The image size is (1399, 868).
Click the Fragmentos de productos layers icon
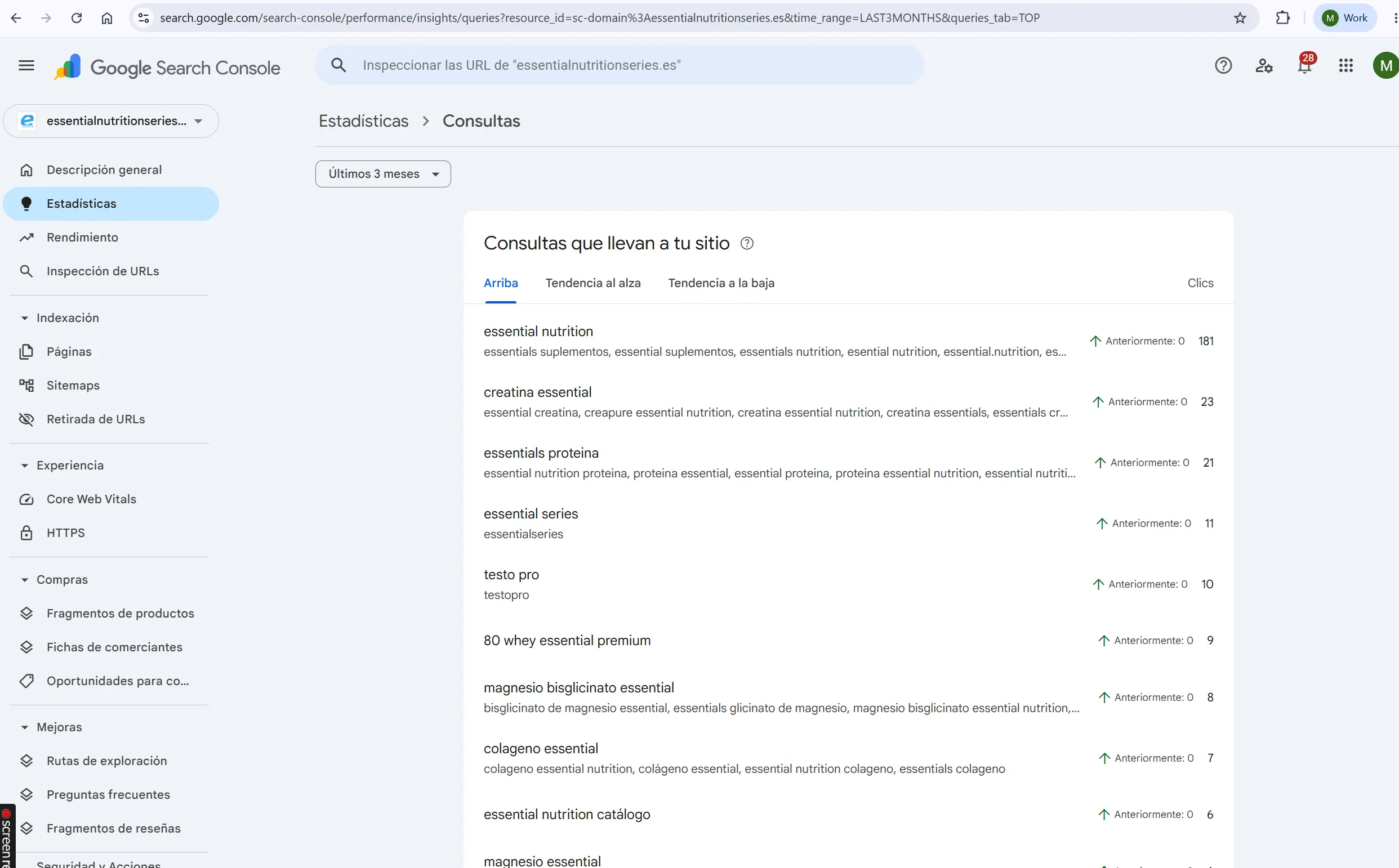[26, 613]
